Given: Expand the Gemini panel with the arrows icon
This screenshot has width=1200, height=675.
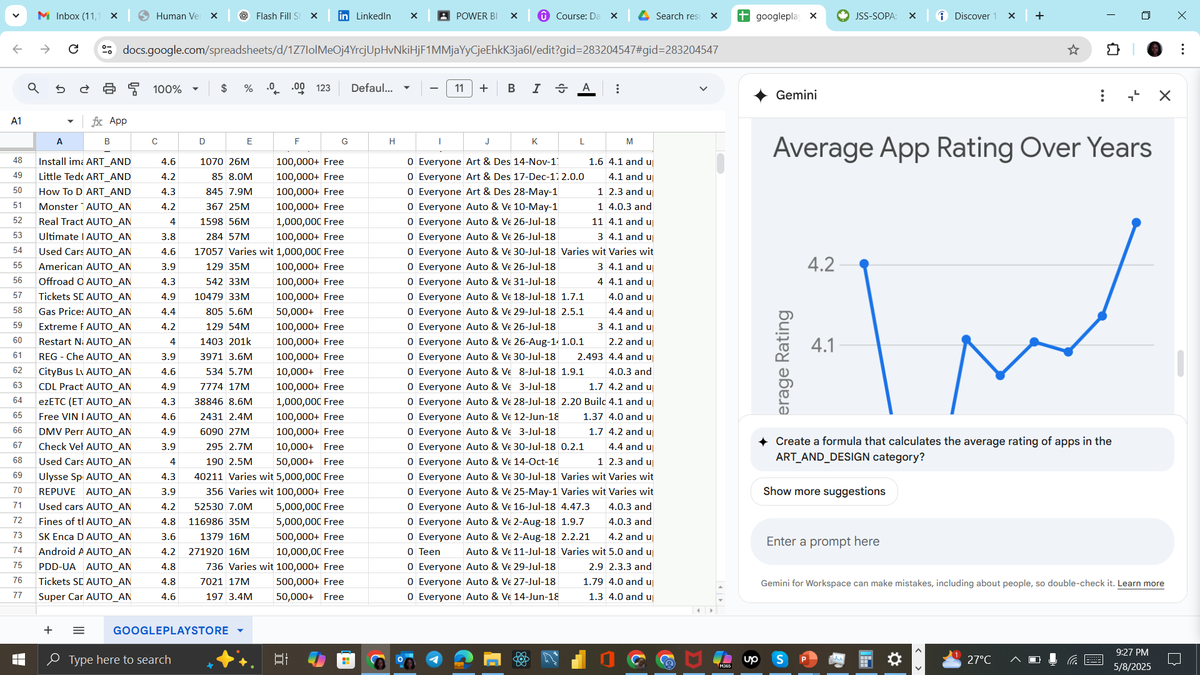Looking at the screenshot, I should 1135,95.
